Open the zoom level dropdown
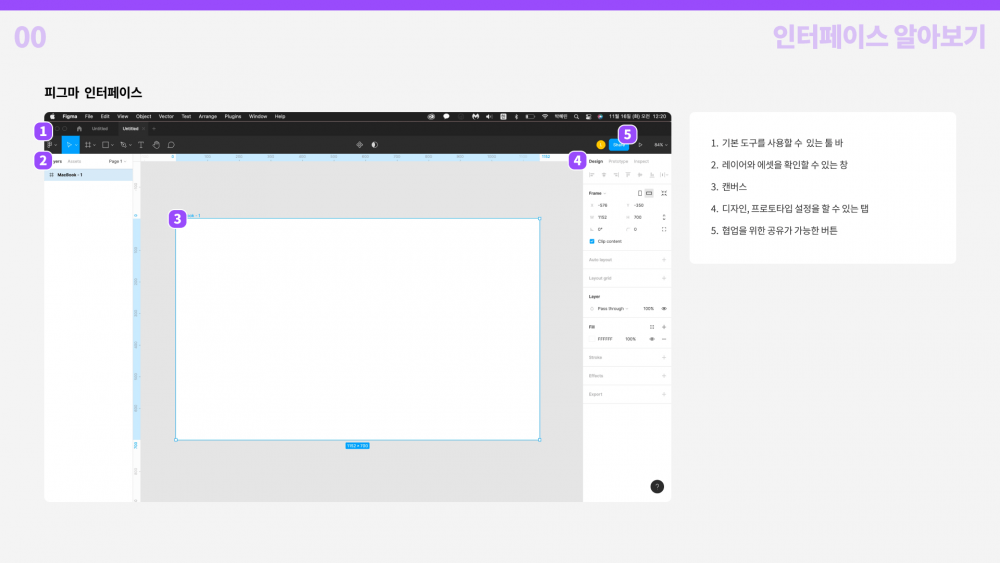The image size is (1000, 563). (x=660, y=145)
